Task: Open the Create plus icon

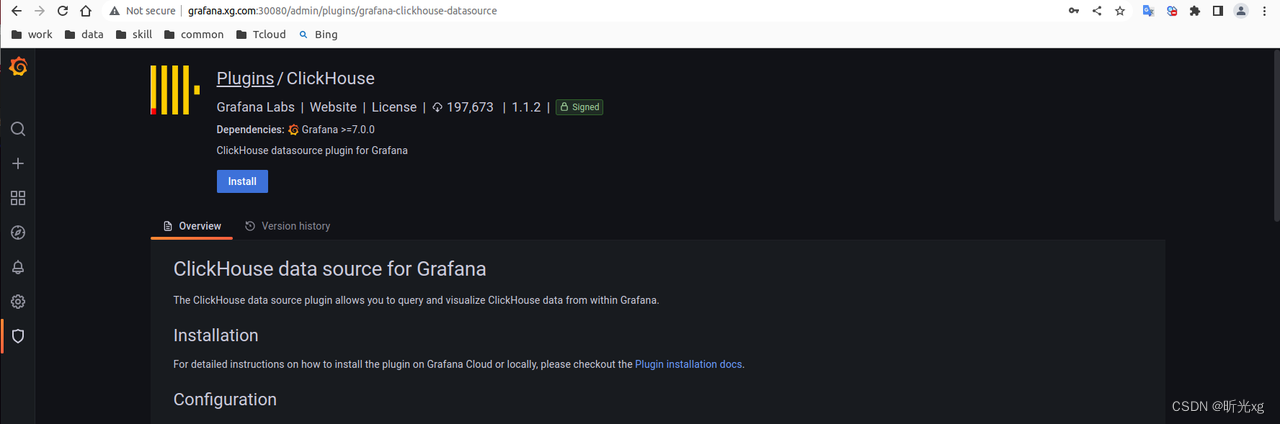Action: (18, 163)
